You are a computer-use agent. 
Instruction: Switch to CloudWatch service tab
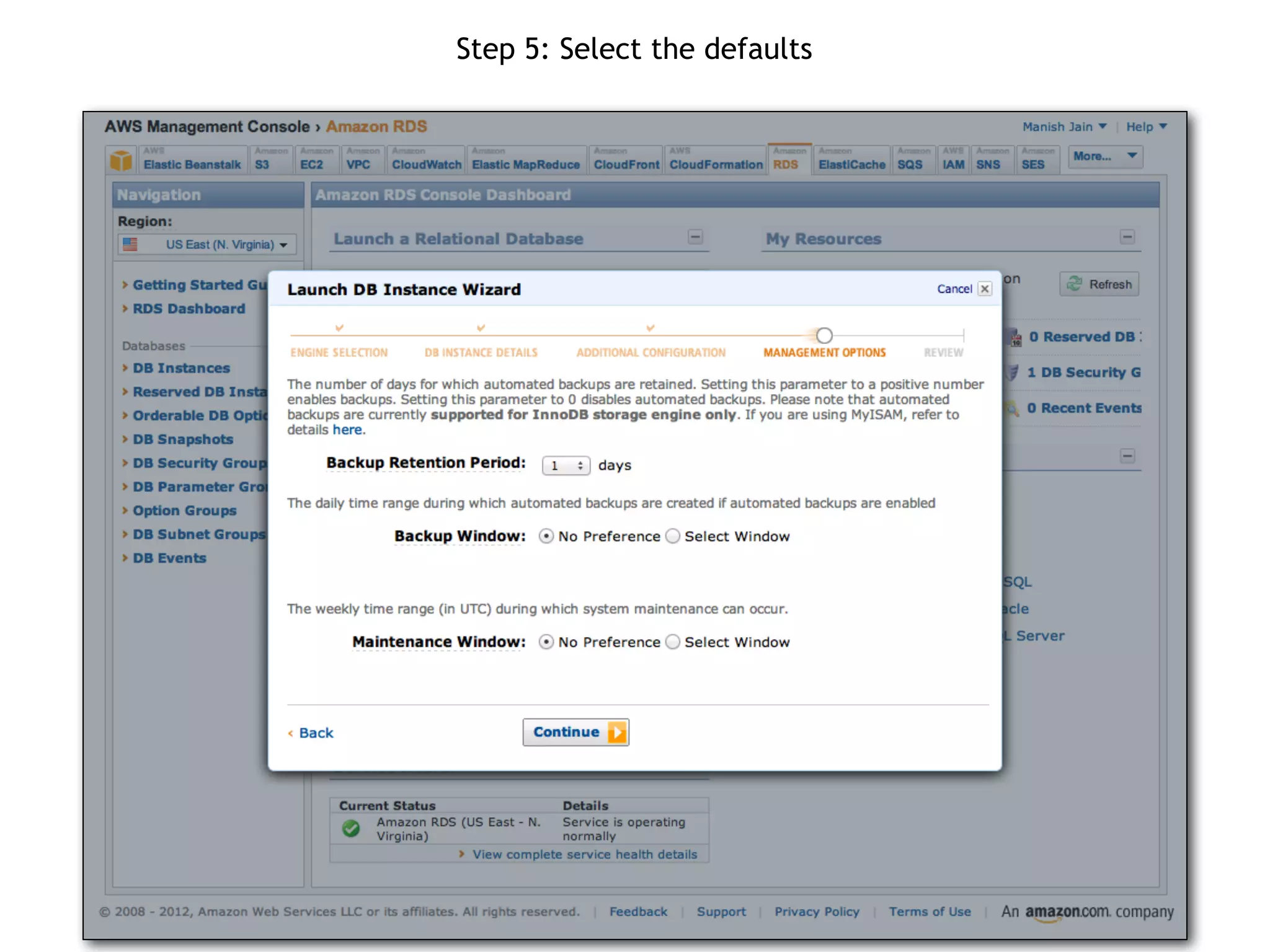(426, 160)
